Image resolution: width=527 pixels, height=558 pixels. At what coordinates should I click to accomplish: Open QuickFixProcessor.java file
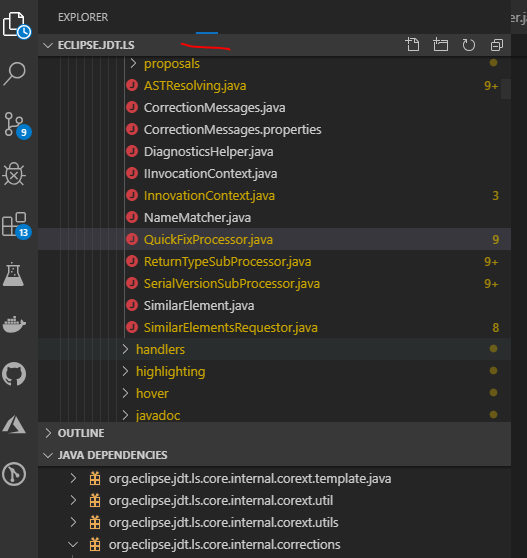click(208, 239)
